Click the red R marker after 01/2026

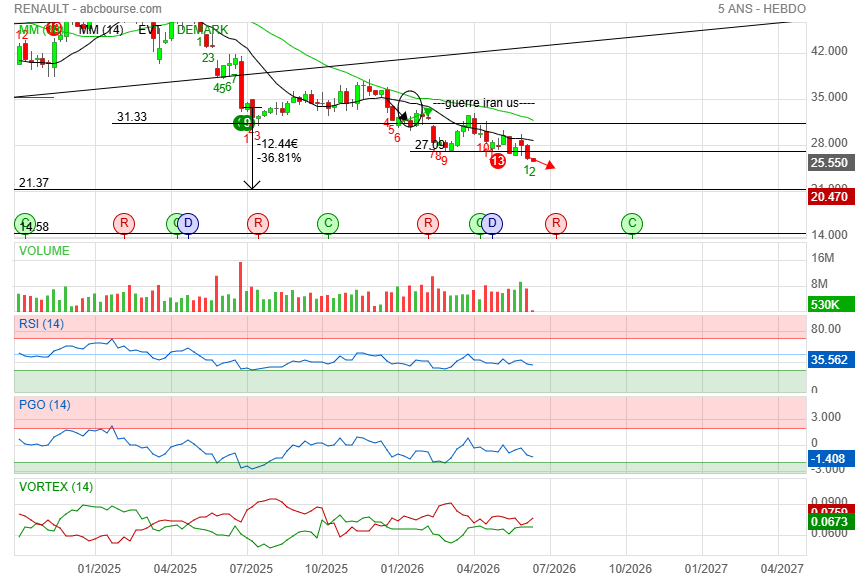(428, 223)
